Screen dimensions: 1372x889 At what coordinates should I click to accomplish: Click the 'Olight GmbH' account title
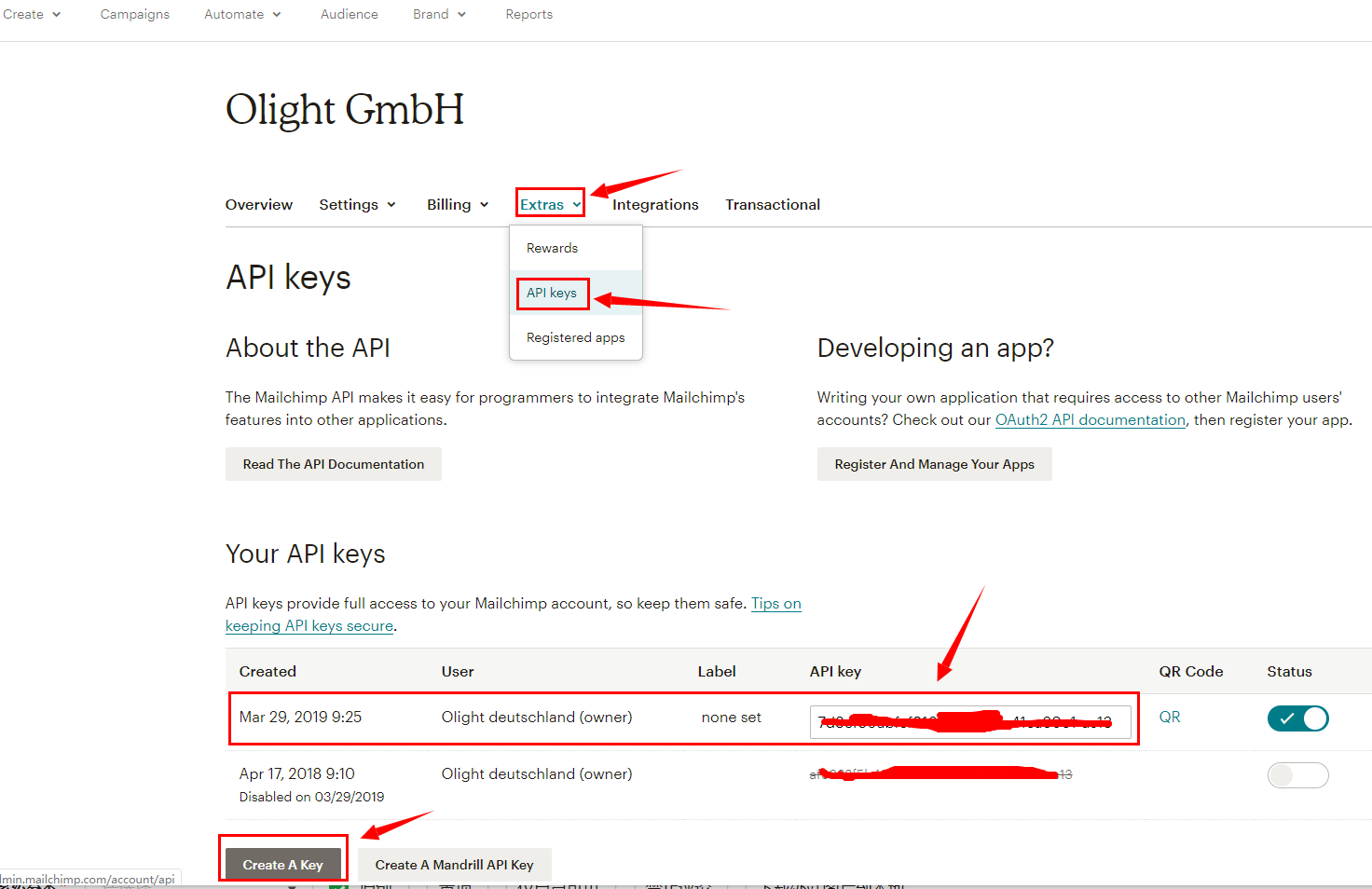(345, 110)
